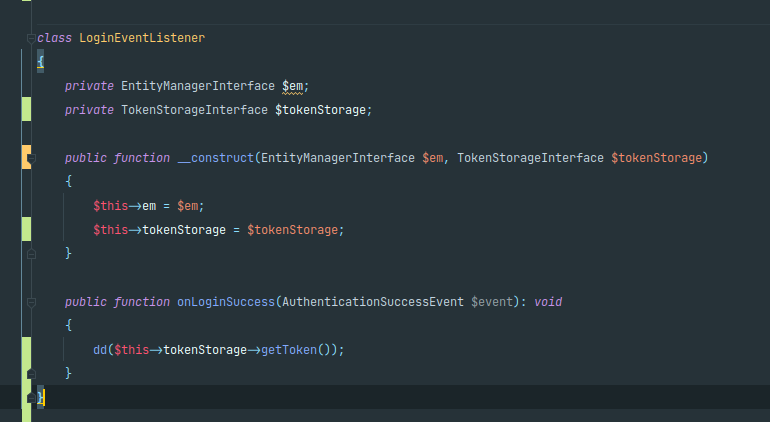Click fold end marker of __construct body
The height and width of the screenshot is (422, 770).
point(31,254)
